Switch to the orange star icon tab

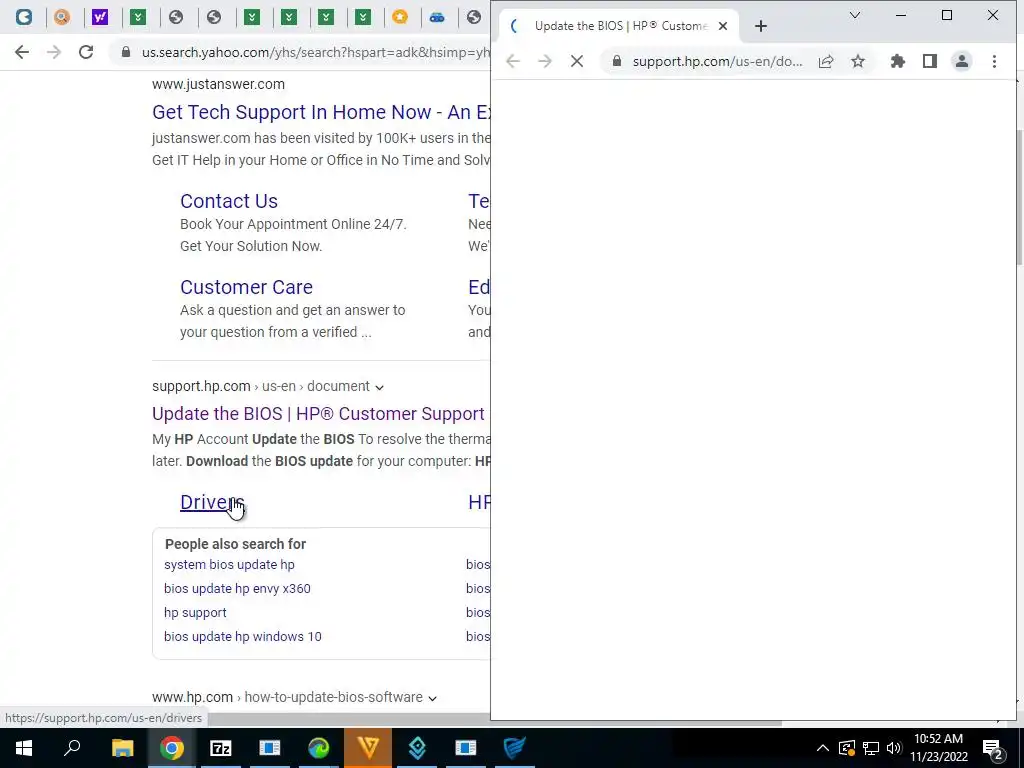(x=400, y=17)
